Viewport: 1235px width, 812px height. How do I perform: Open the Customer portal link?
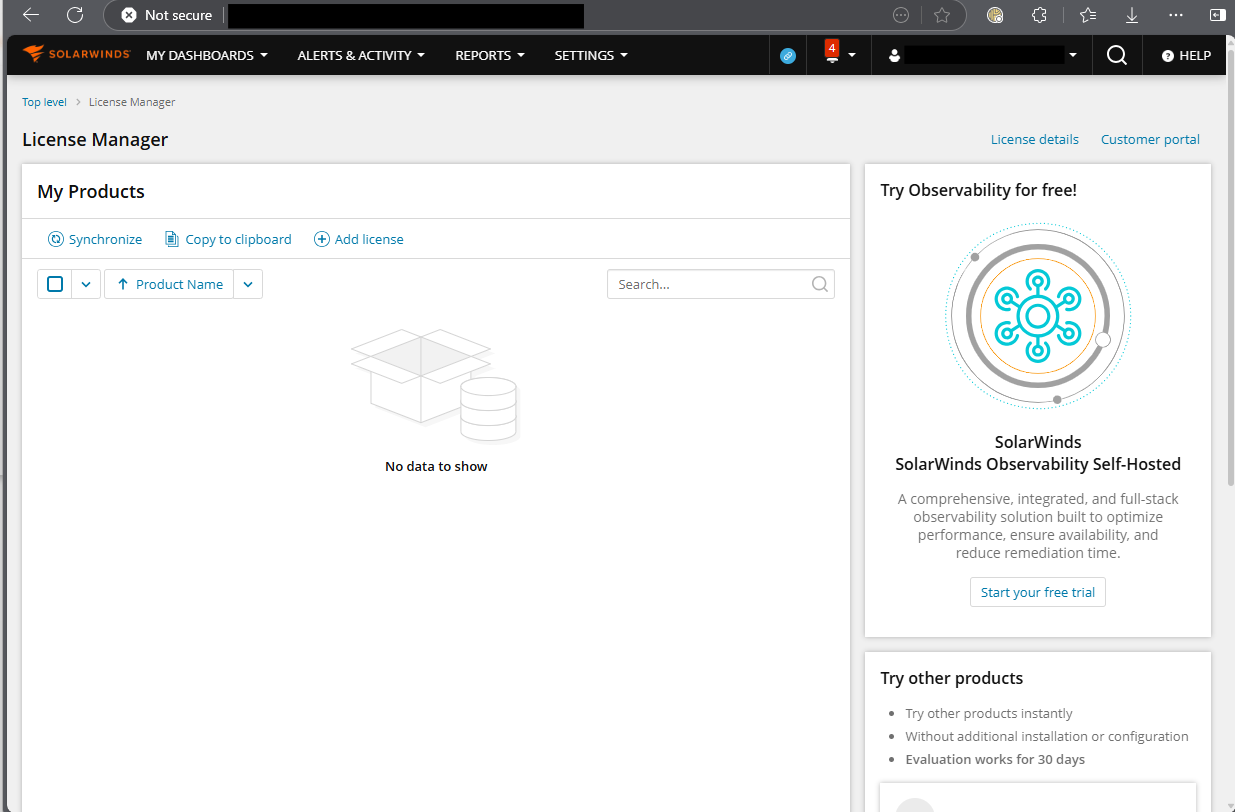tap(1150, 139)
